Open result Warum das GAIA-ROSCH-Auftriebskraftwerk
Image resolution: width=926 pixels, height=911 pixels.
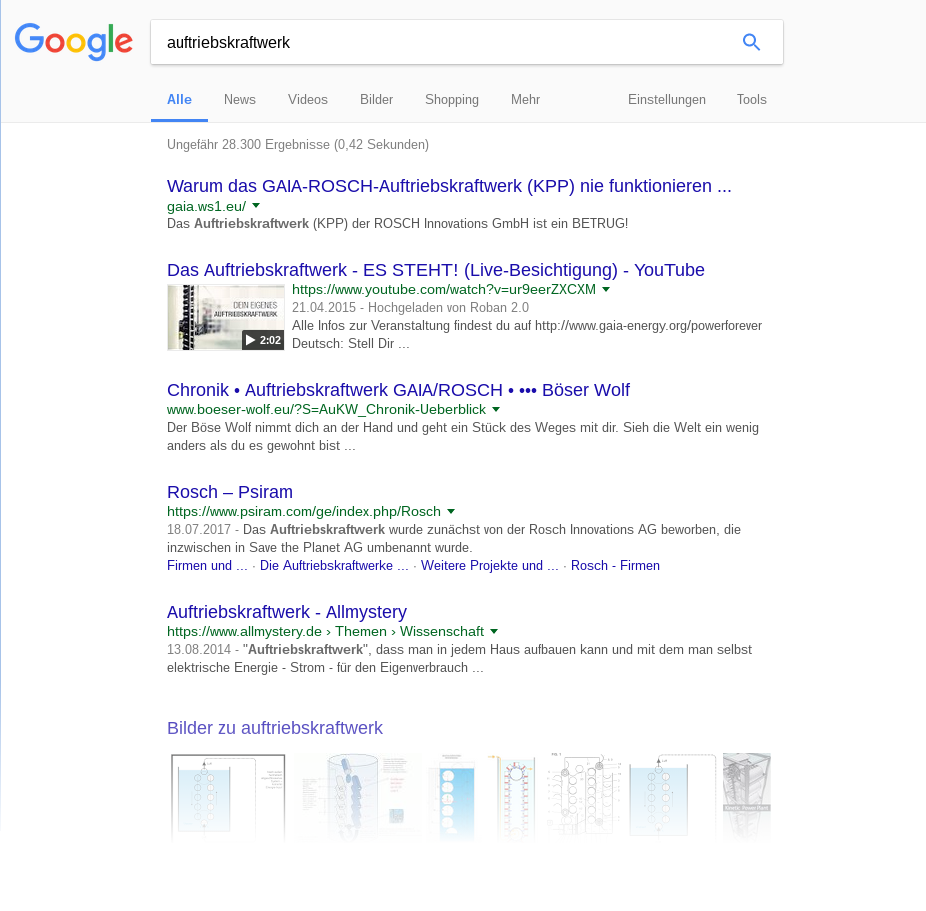tap(449, 185)
